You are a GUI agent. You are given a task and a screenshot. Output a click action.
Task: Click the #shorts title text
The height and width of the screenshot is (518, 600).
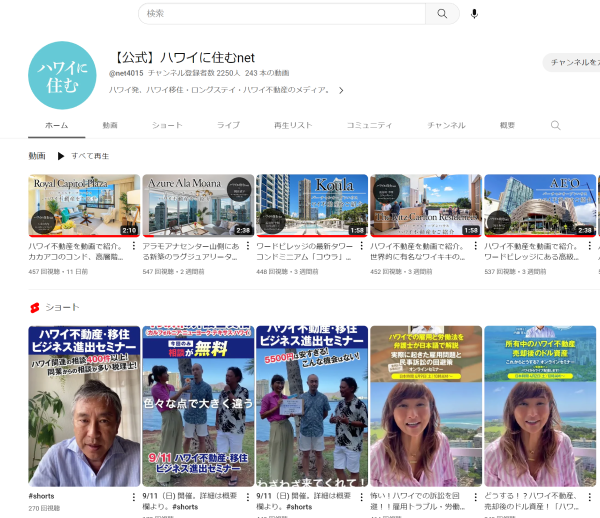pyautogui.click(x=41, y=496)
